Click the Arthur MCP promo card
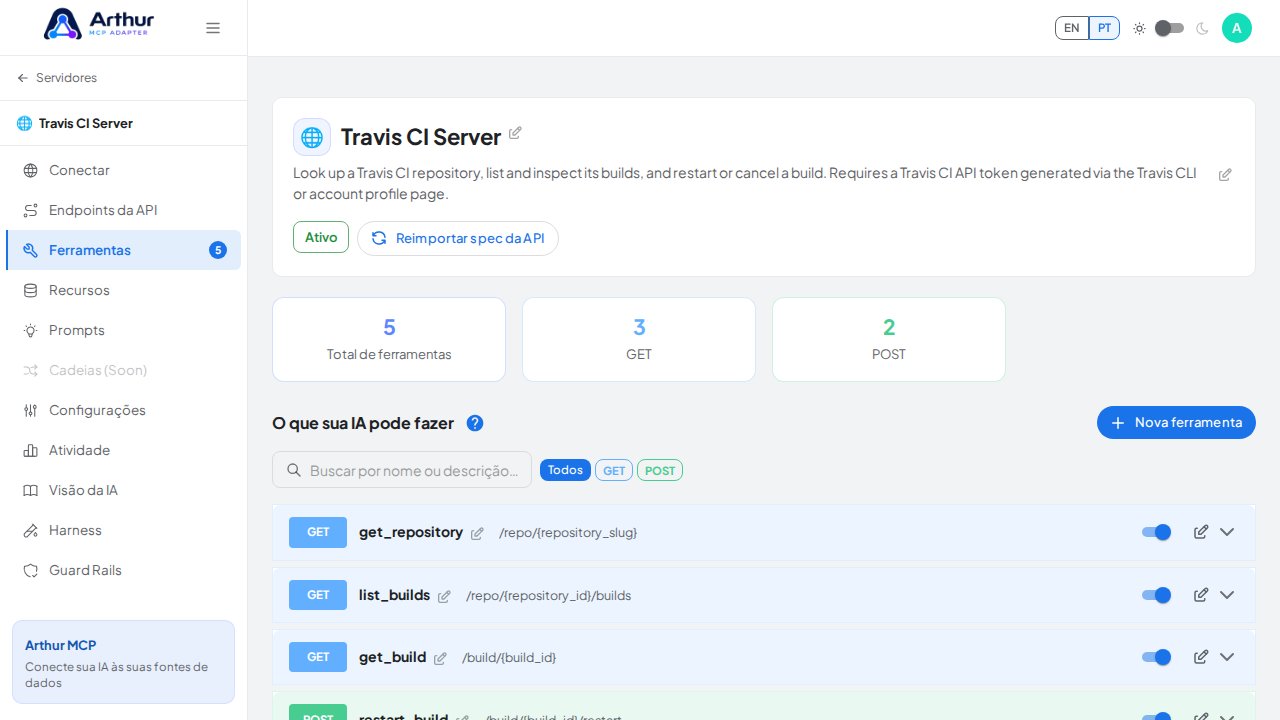Screen dimensions: 1280x720 (x=124, y=662)
